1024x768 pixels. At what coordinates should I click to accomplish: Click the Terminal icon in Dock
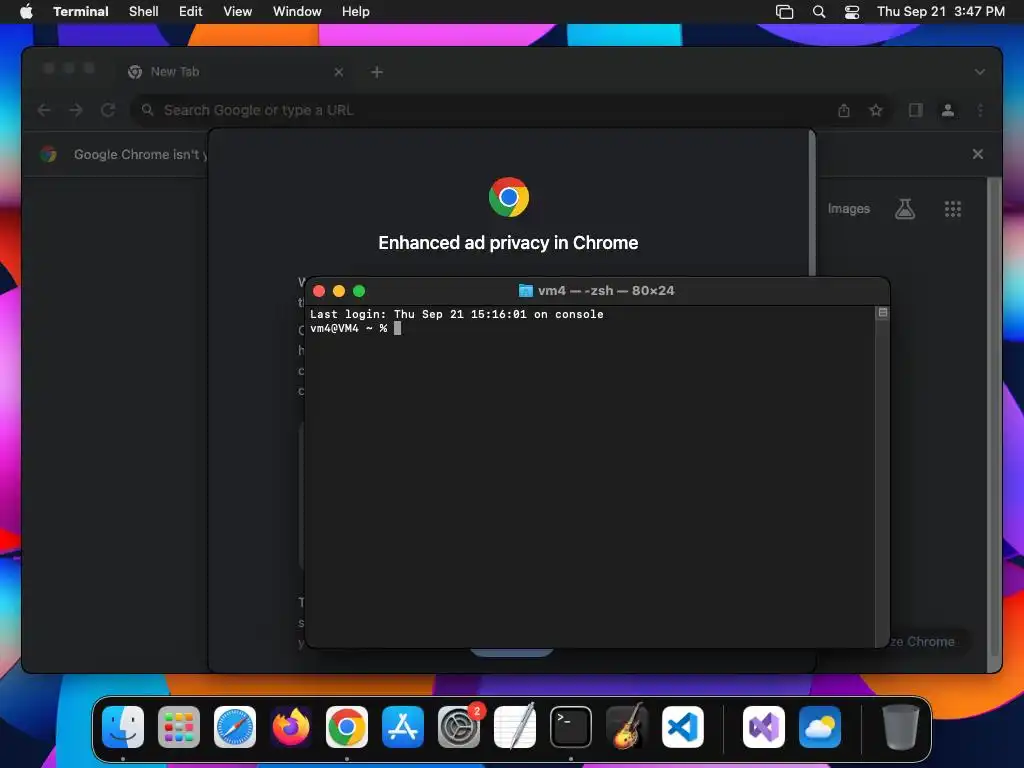pos(571,727)
